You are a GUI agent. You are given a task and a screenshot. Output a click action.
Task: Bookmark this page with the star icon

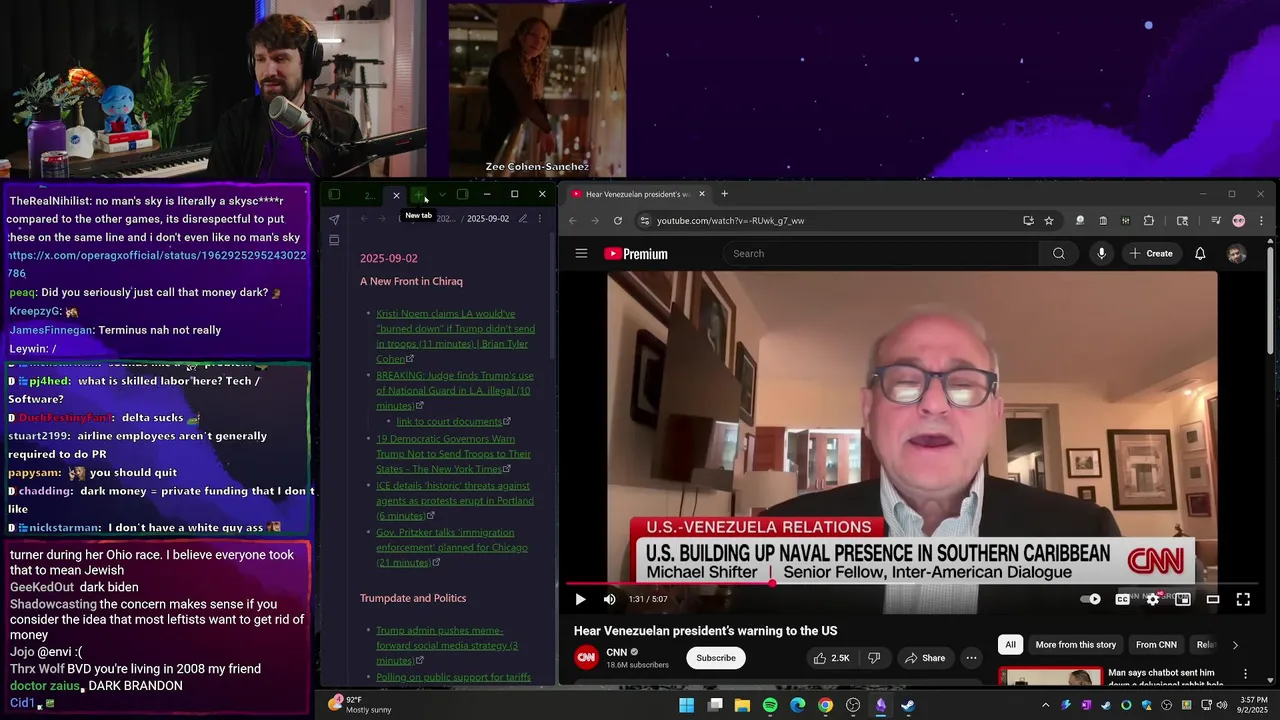[x=1049, y=220]
